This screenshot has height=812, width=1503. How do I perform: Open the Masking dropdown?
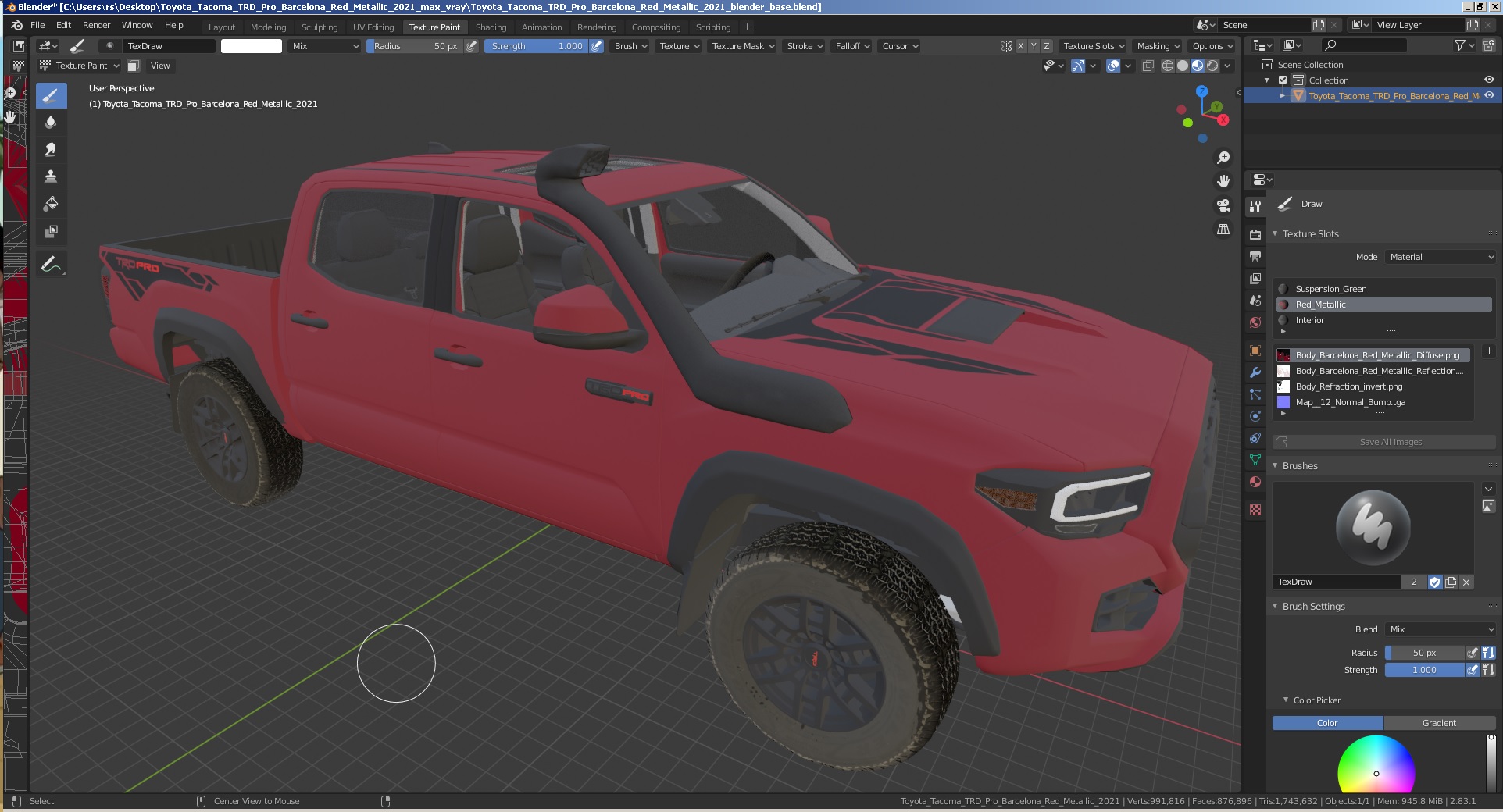tap(1158, 46)
